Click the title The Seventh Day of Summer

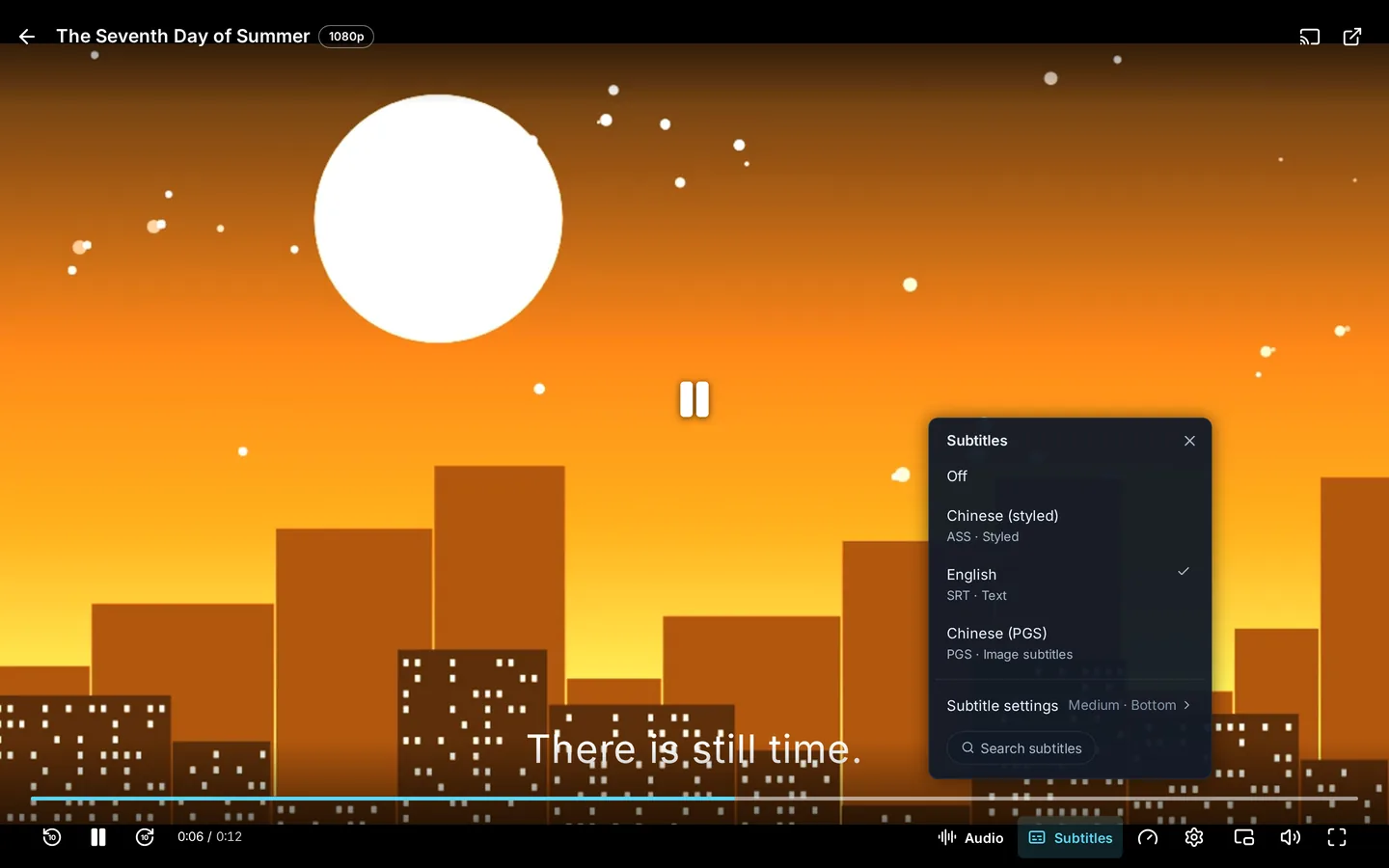(183, 37)
